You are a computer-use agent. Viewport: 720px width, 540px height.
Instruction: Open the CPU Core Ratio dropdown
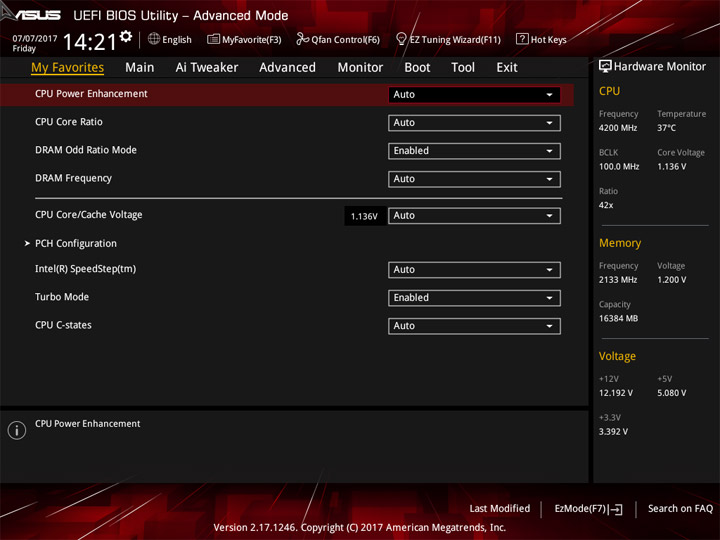click(474, 123)
